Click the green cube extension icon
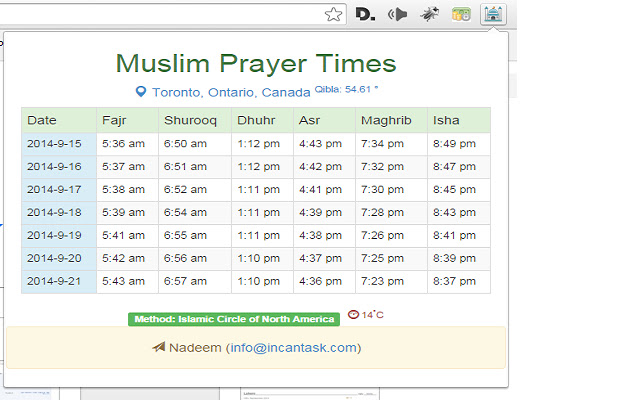Viewport: 640px width, 400px height. pos(461,15)
